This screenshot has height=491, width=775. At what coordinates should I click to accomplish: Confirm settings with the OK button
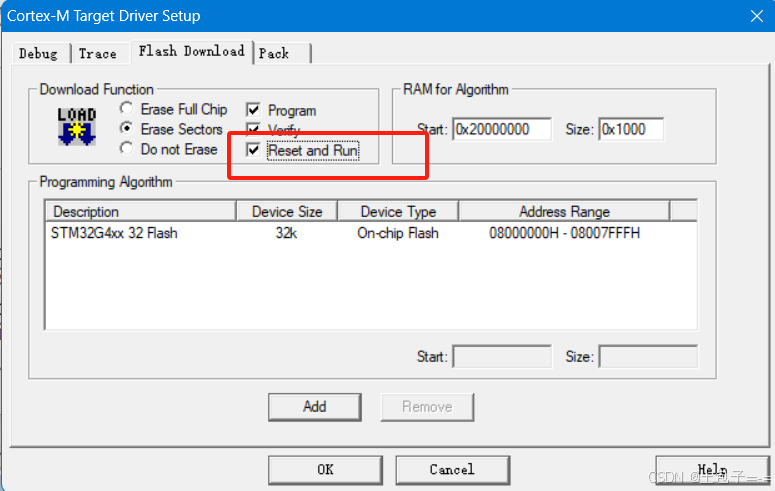click(325, 469)
